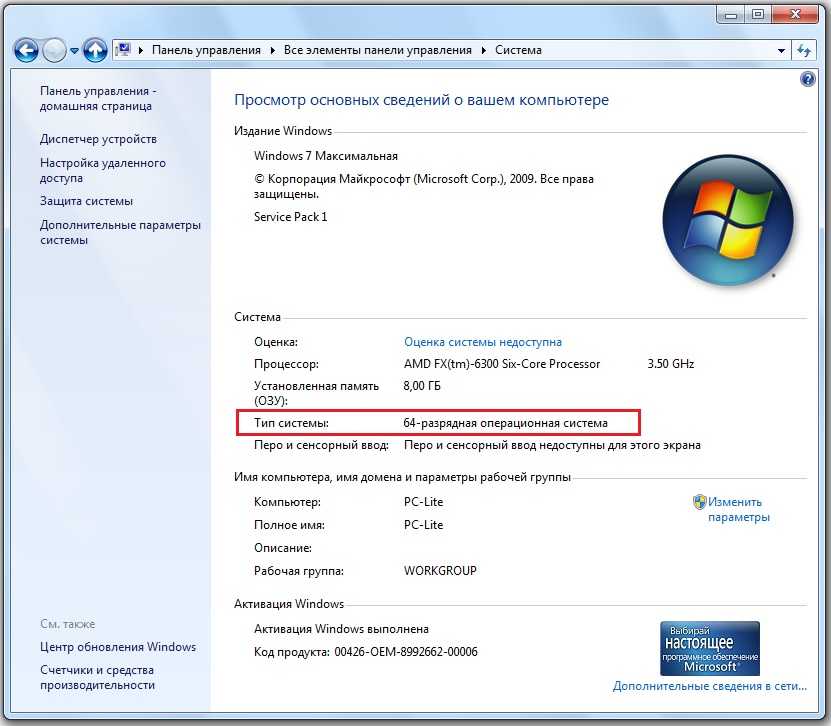This screenshot has width=831, height=726.
Task: Click the computer icon in the address bar
Action: (x=124, y=50)
